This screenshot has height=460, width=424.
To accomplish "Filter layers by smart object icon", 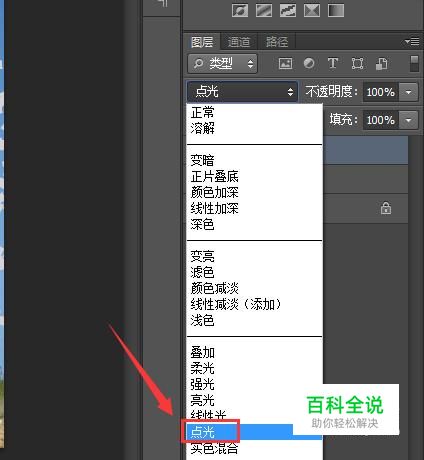I will click(382, 63).
